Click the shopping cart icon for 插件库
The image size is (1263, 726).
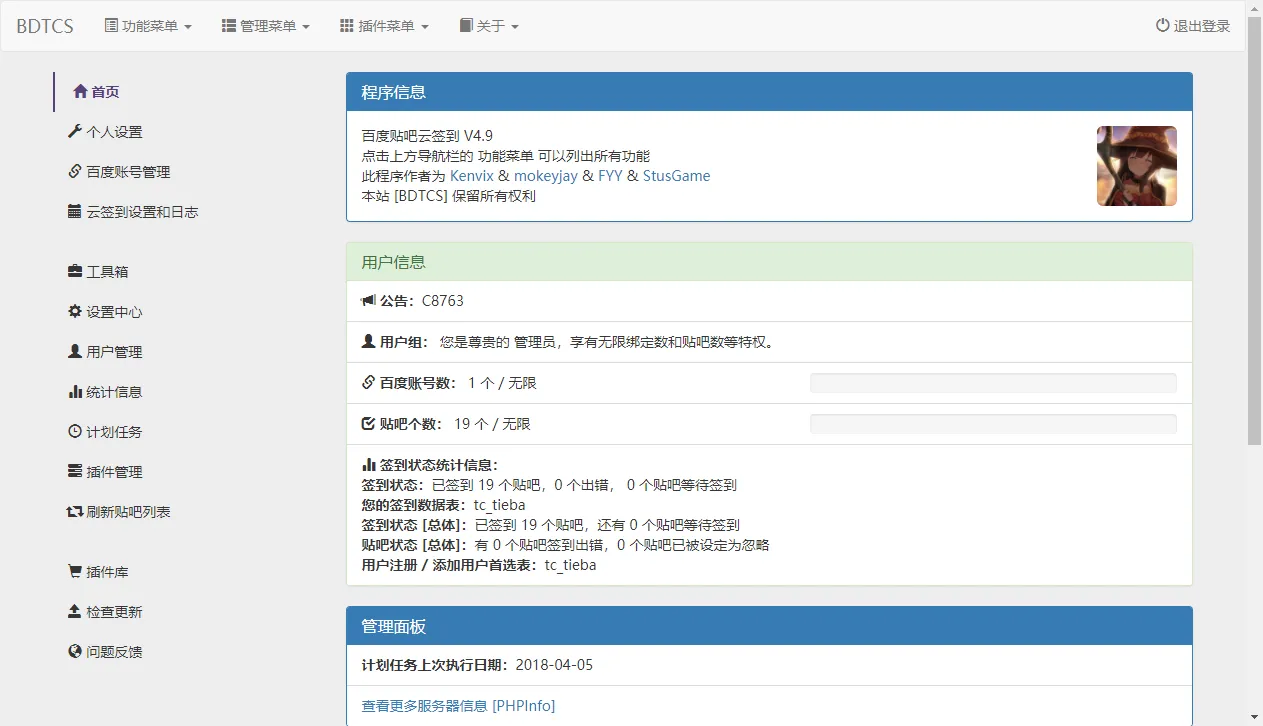click(x=74, y=572)
